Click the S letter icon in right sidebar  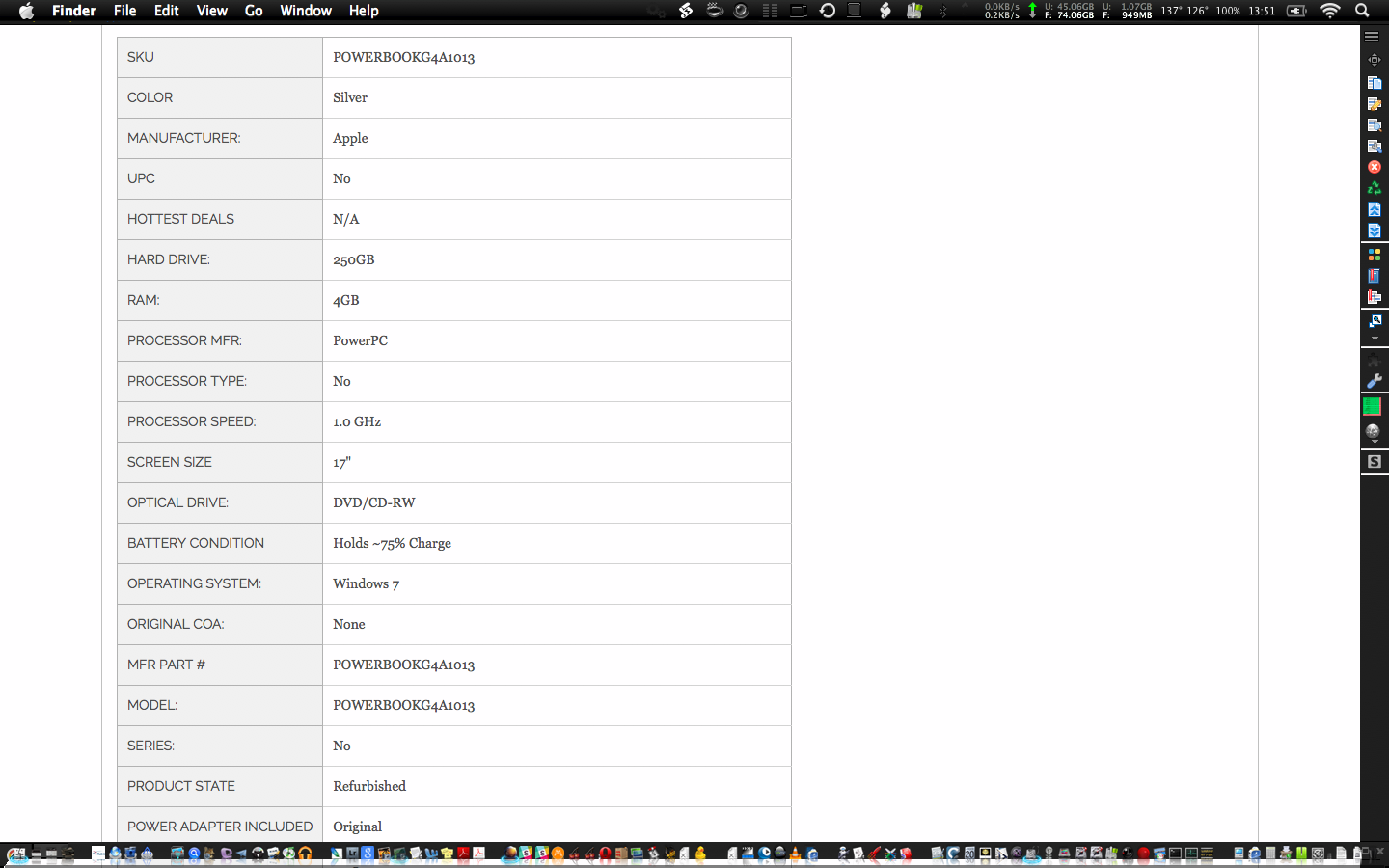pos(1375,462)
